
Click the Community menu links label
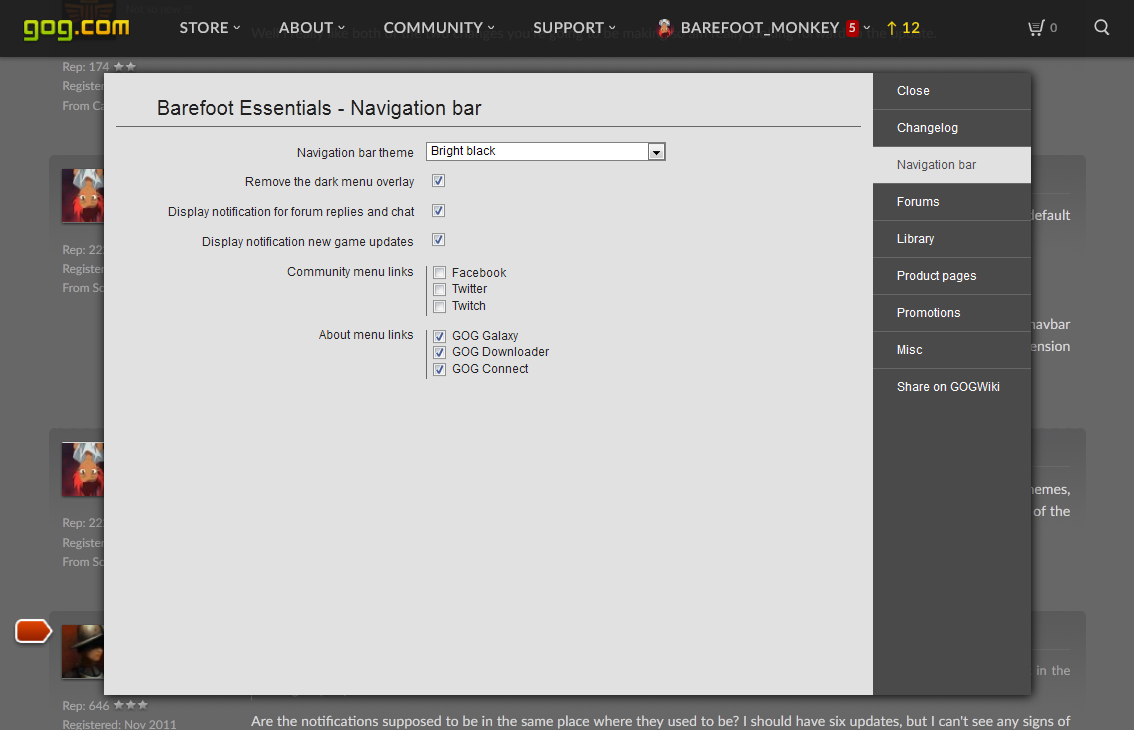[x=350, y=271]
